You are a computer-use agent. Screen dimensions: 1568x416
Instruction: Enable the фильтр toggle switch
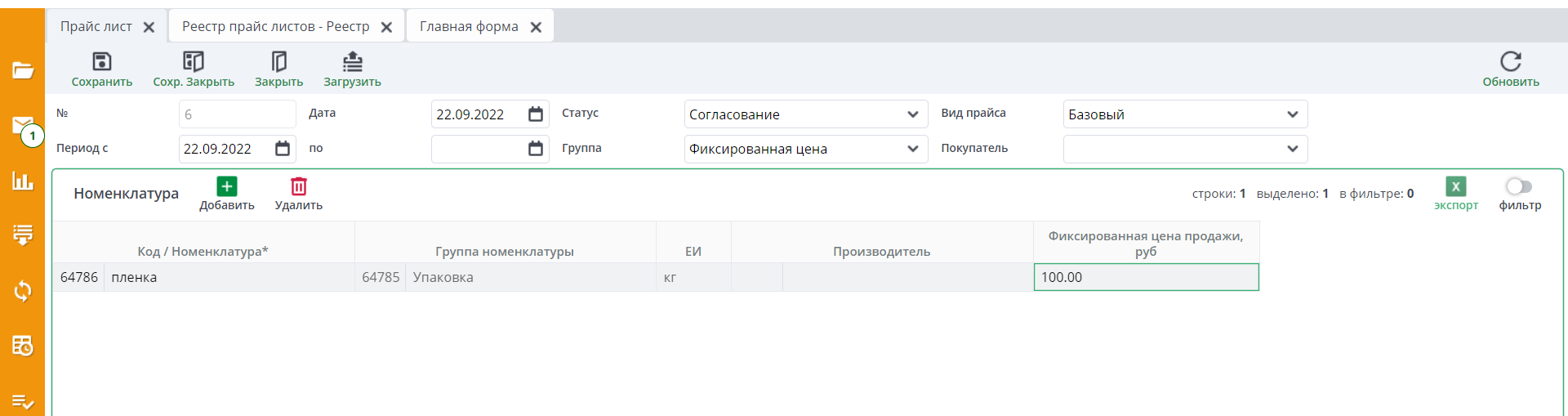click(1519, 186)
